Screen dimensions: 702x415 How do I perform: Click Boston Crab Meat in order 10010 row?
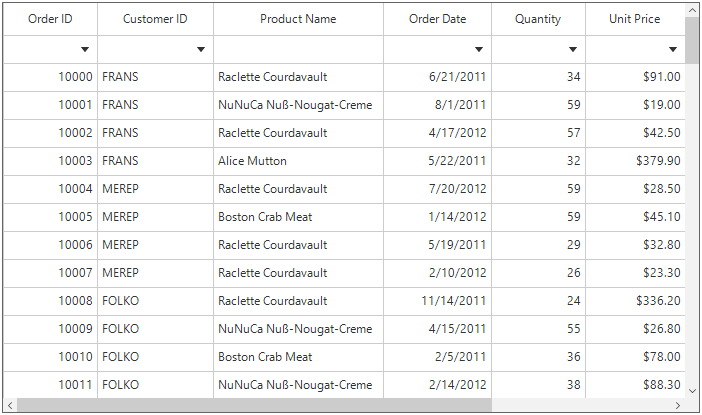(298, 357)
